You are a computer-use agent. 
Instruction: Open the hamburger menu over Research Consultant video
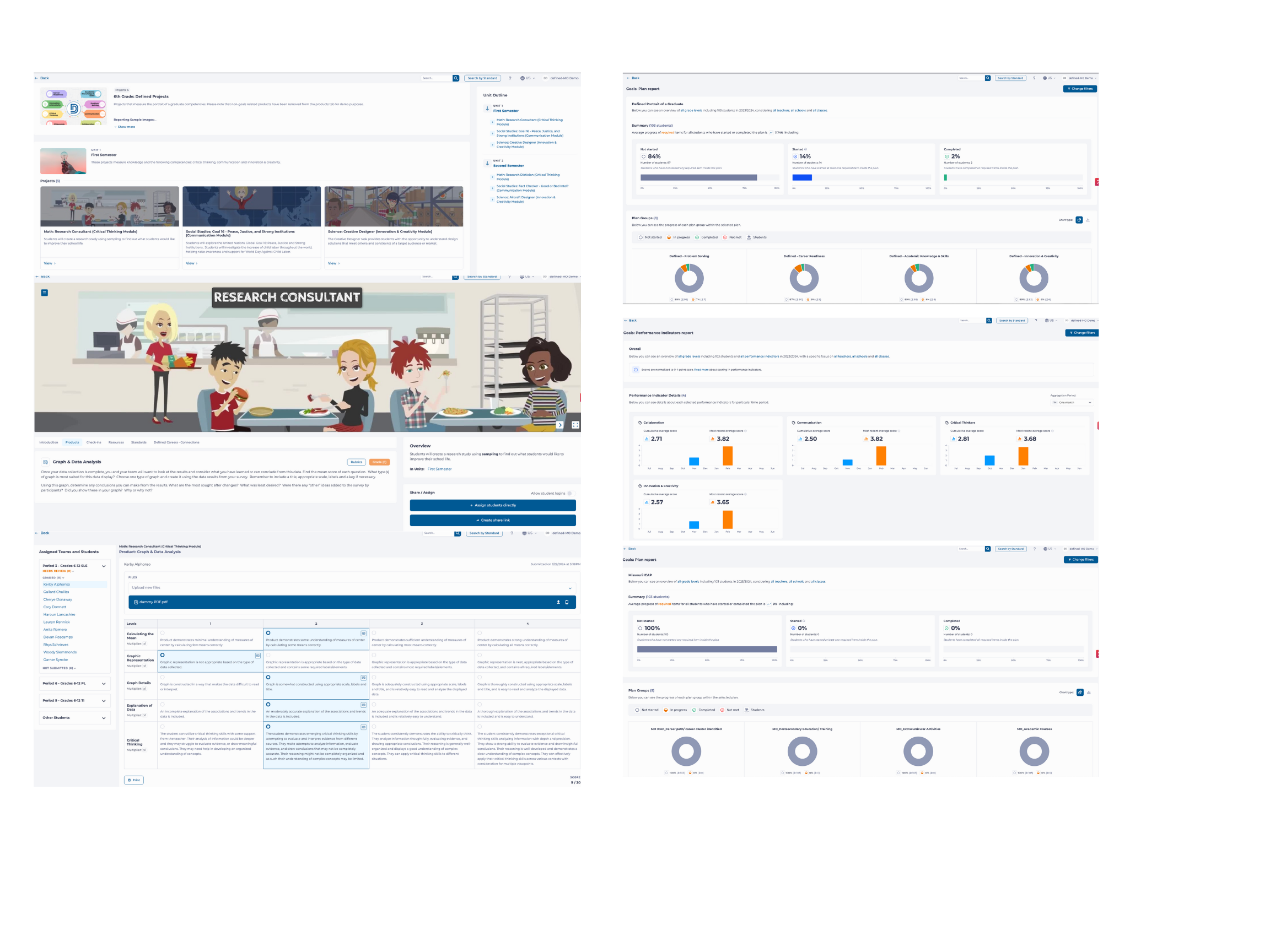pos(45,293)
